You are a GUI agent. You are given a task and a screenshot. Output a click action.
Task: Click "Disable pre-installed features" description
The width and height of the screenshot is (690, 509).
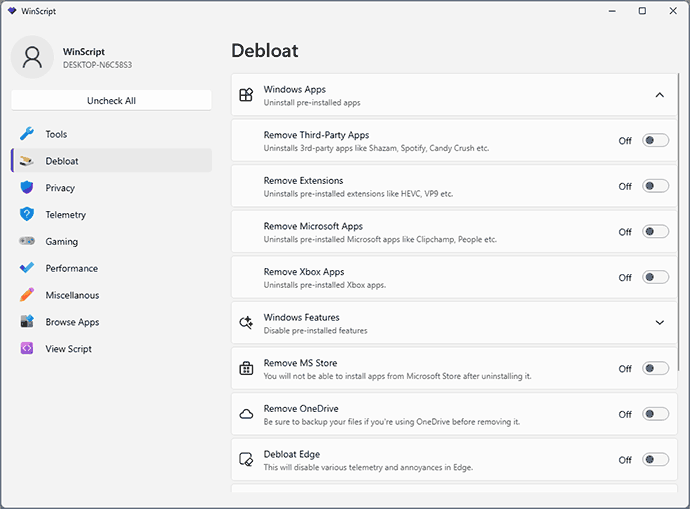tap(315, 330)
